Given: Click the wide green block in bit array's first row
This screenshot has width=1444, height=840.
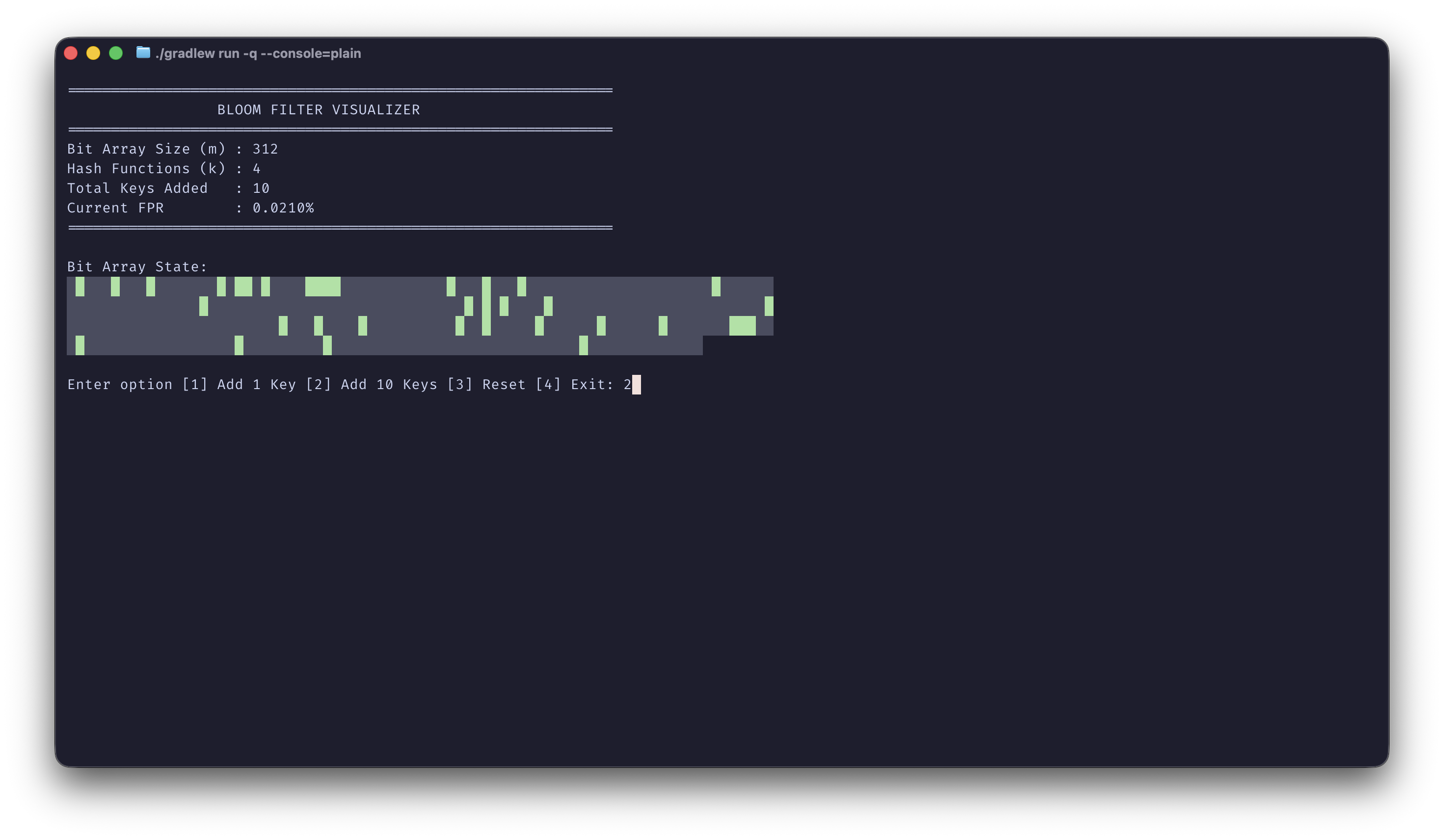Looking at the screenshot, I should point(322,287).
